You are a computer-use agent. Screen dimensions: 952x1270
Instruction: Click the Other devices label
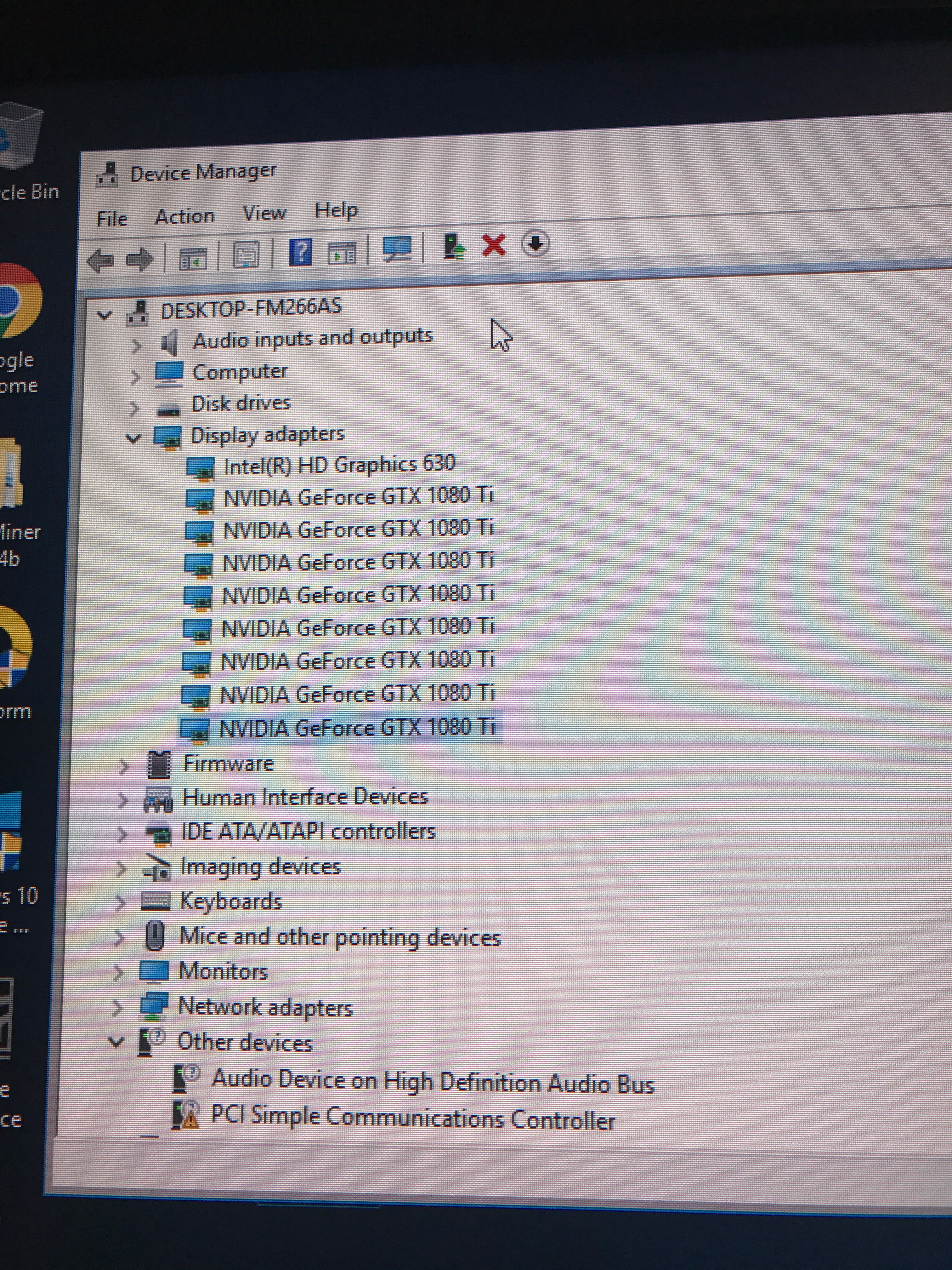(x=245, y=1042)
